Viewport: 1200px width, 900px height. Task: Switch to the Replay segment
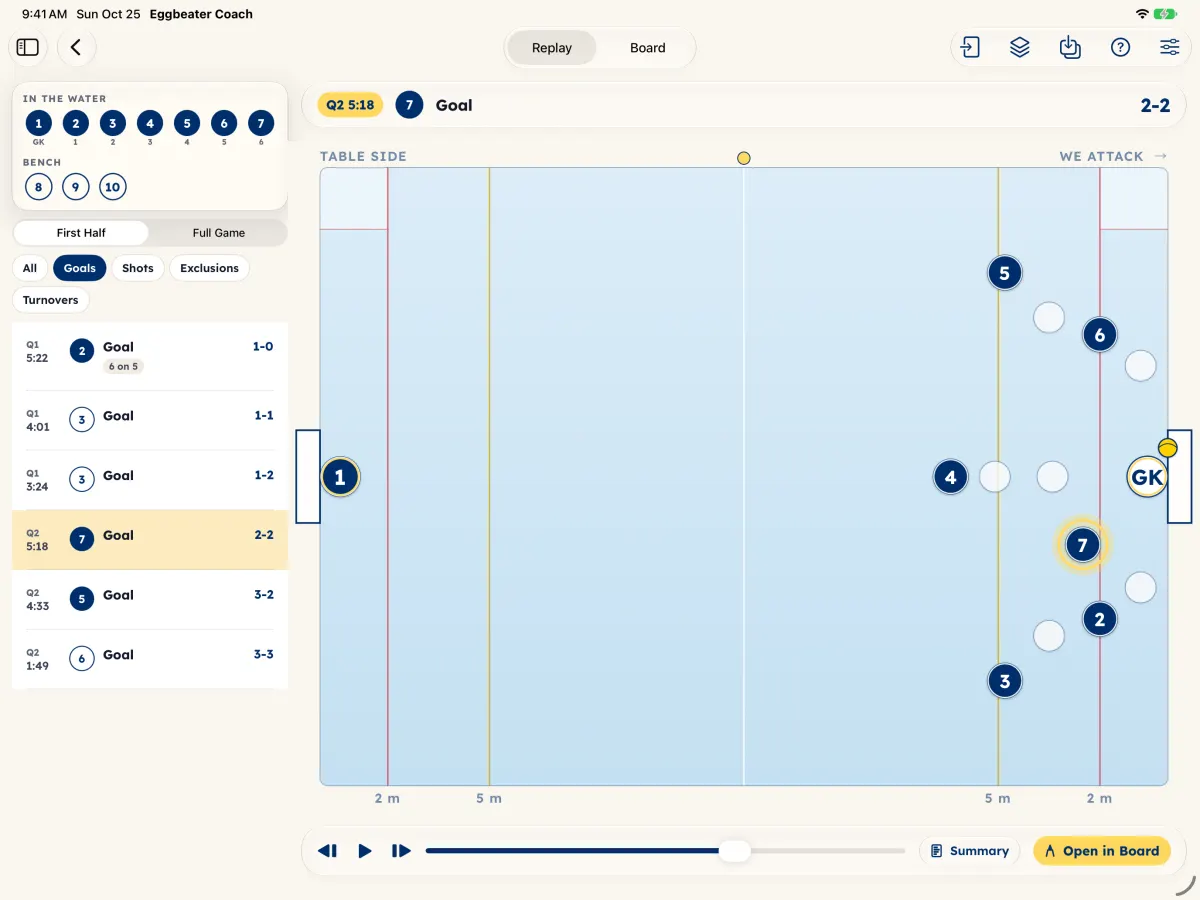pos(552,47)
